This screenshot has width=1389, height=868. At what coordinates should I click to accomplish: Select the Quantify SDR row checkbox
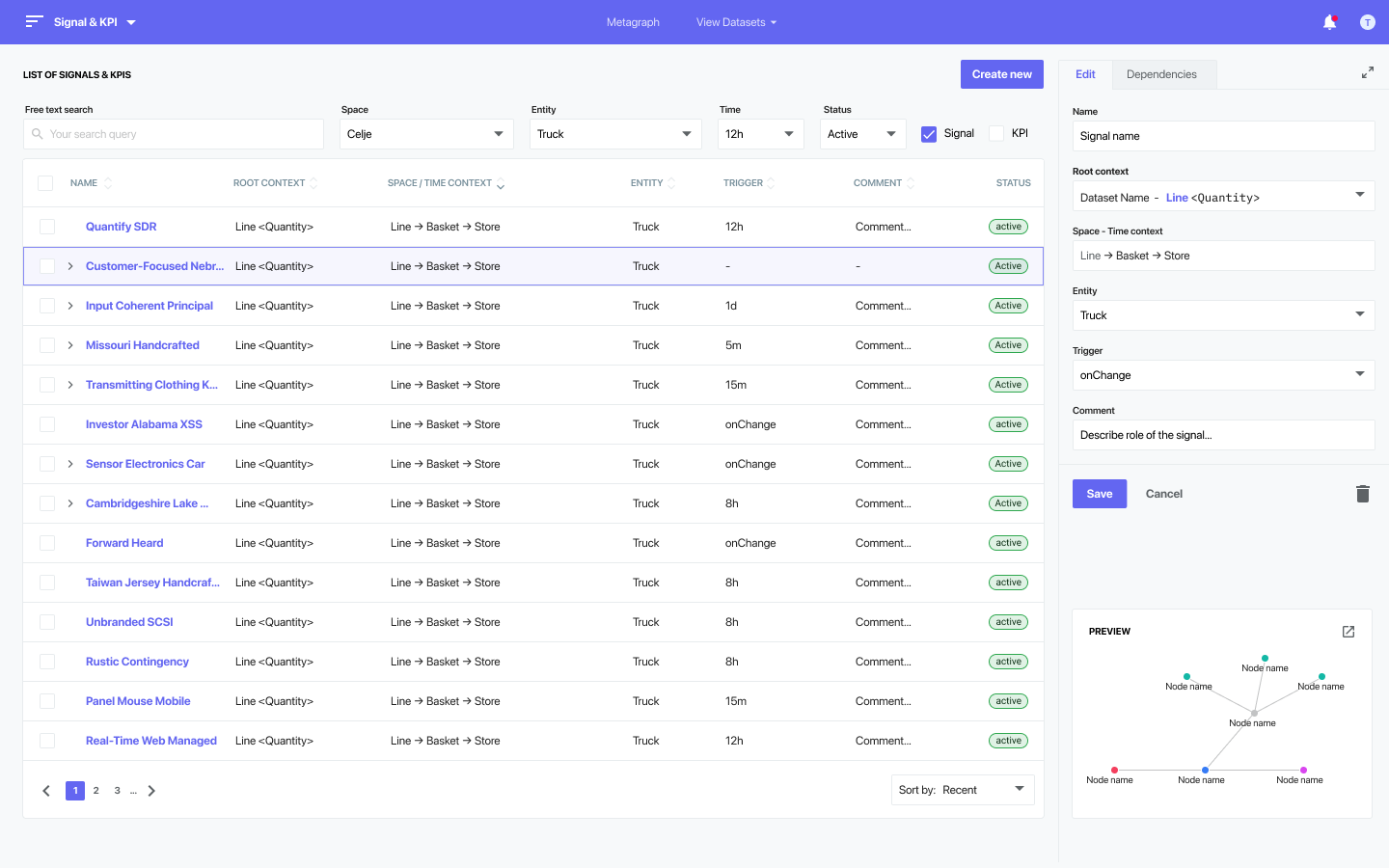click(47, 227)
